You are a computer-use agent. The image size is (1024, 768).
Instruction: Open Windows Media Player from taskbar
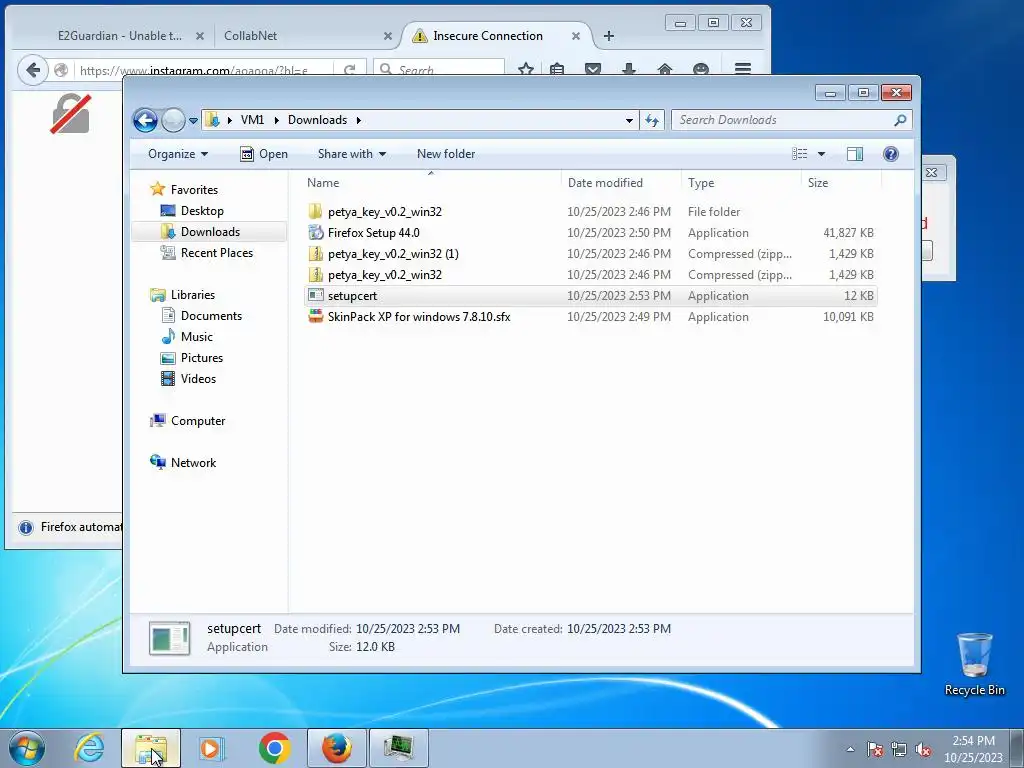point(212,748)
